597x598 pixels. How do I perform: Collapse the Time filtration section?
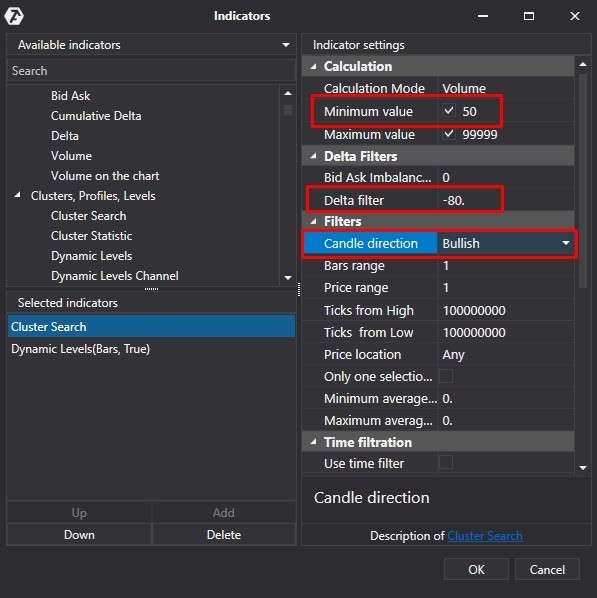point(314,442)
